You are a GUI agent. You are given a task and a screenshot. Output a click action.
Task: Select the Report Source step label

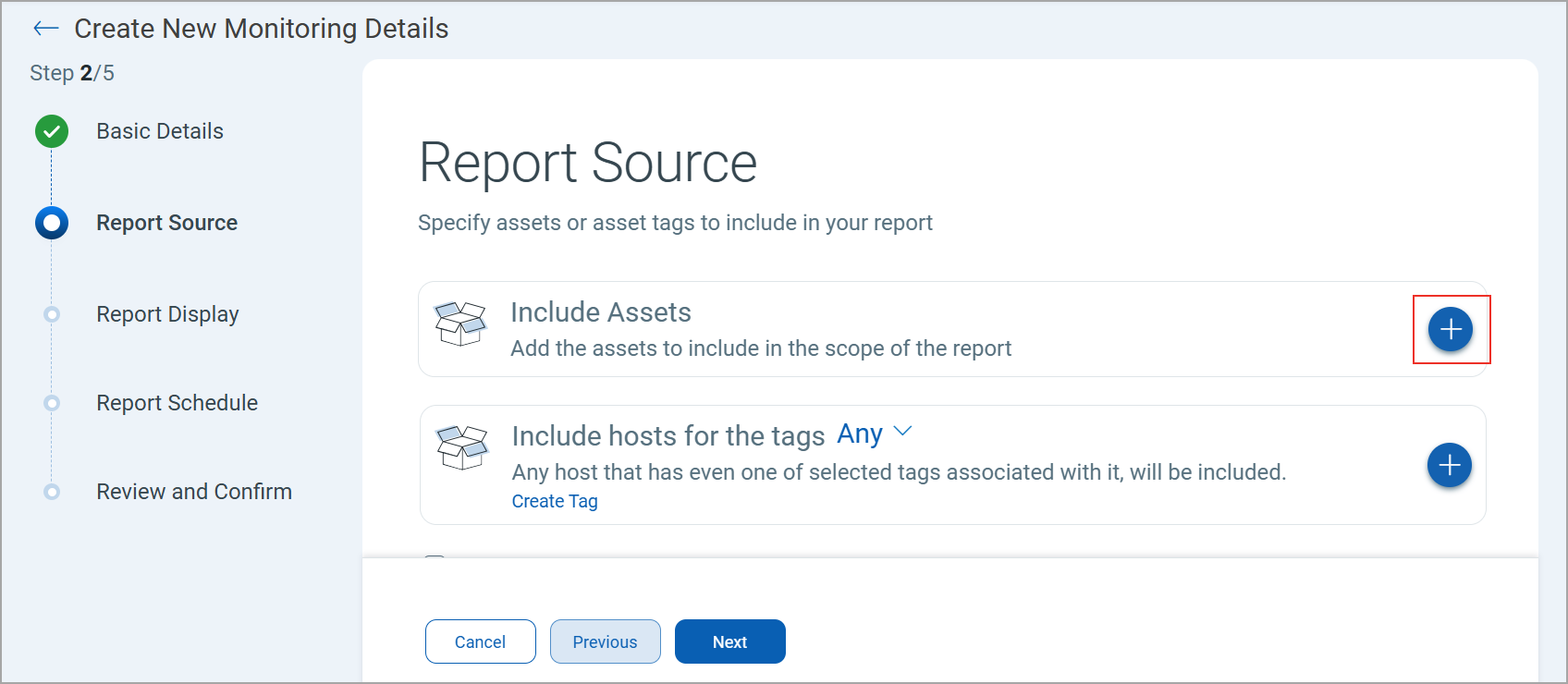pyautogui.click(x=166, y=223)
